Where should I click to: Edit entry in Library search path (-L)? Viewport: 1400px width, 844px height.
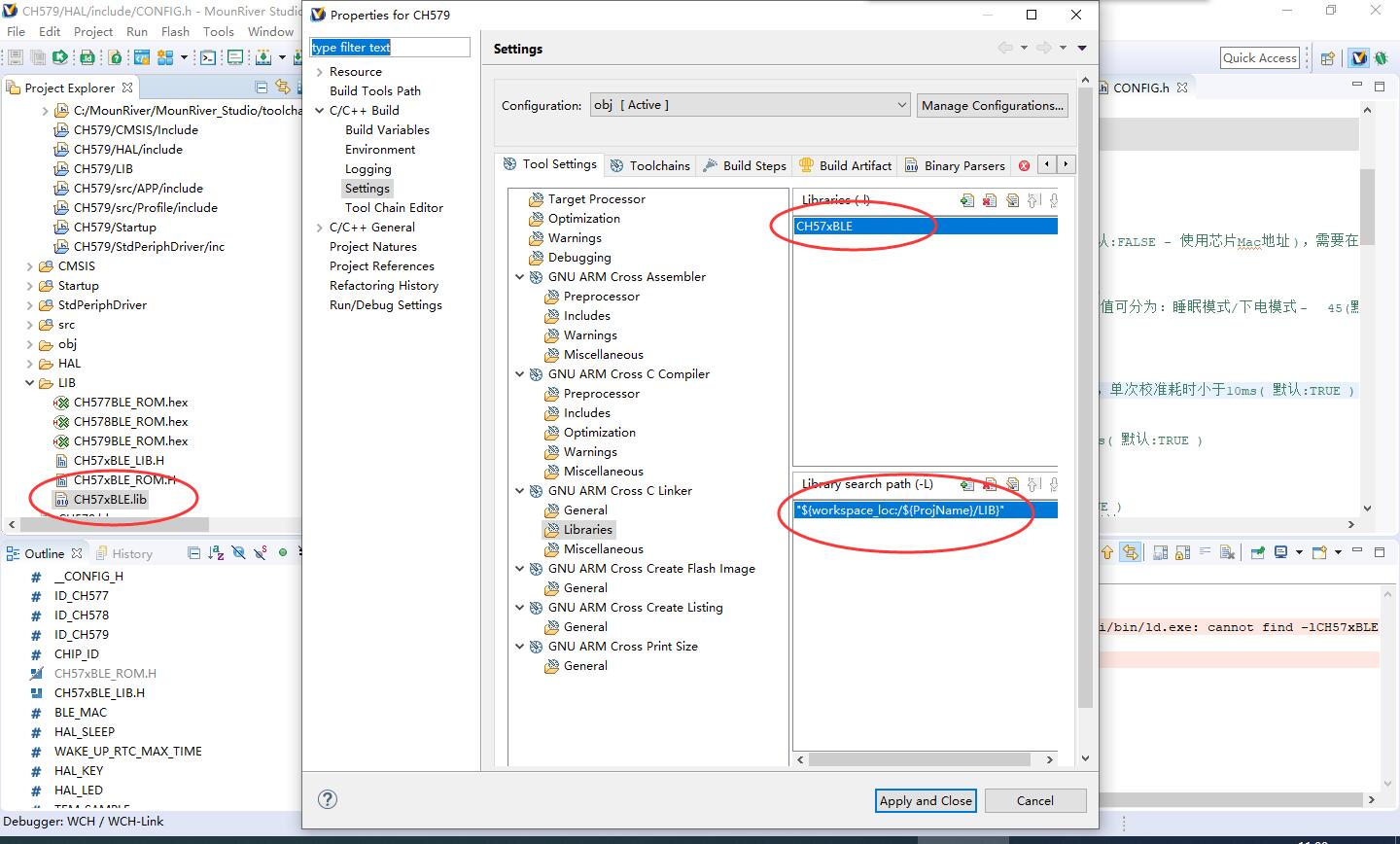[x=1012, y=484]
